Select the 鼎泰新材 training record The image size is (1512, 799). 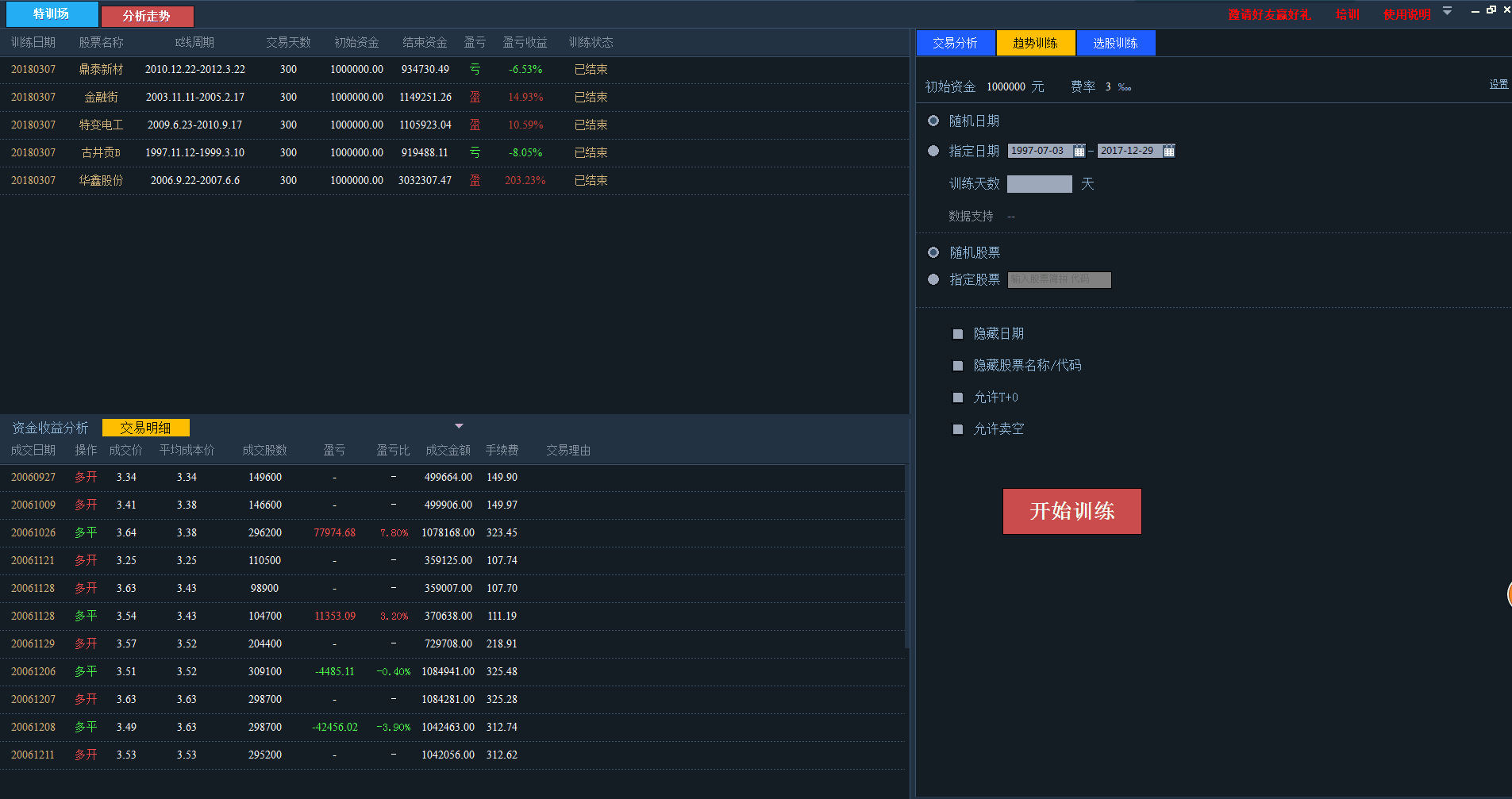tap(454, 70)
